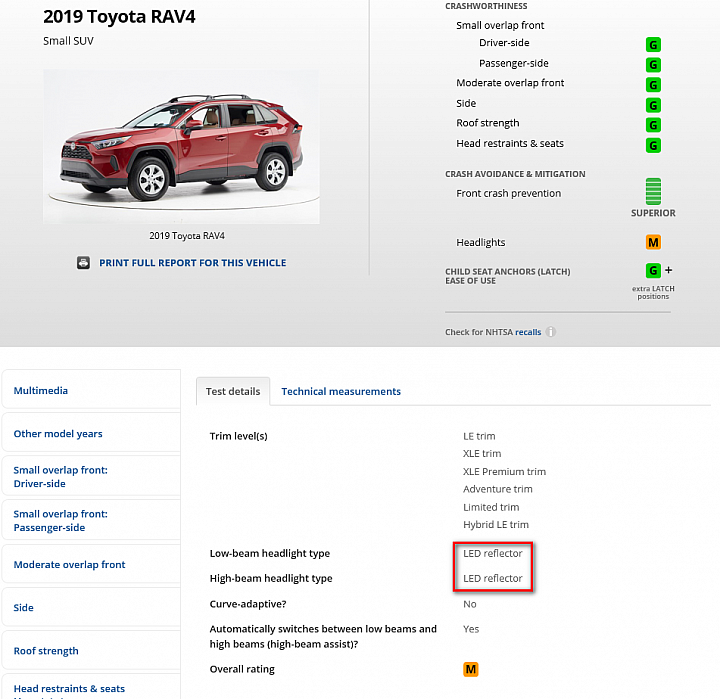The image size is (720, 699).
Task: Click the Low-beam headlight type label
Action: point(270,553)
